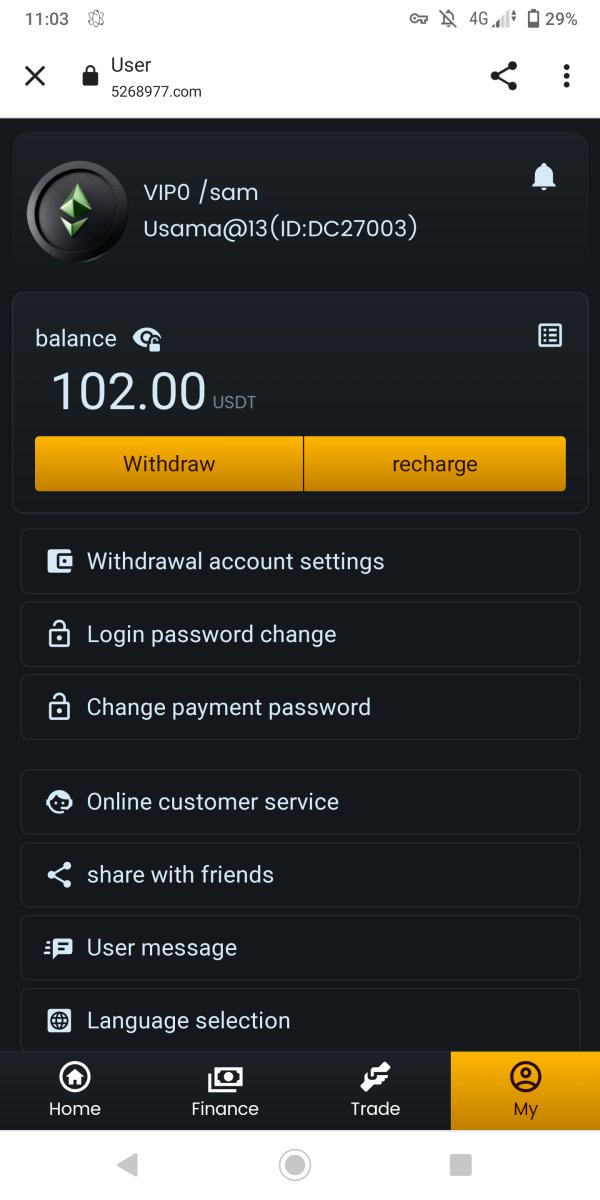Tap the share with friends icon
Image resolution: width=600 pixels, height=1200 pixels.
pyautogui.click(x=60, y=875)
